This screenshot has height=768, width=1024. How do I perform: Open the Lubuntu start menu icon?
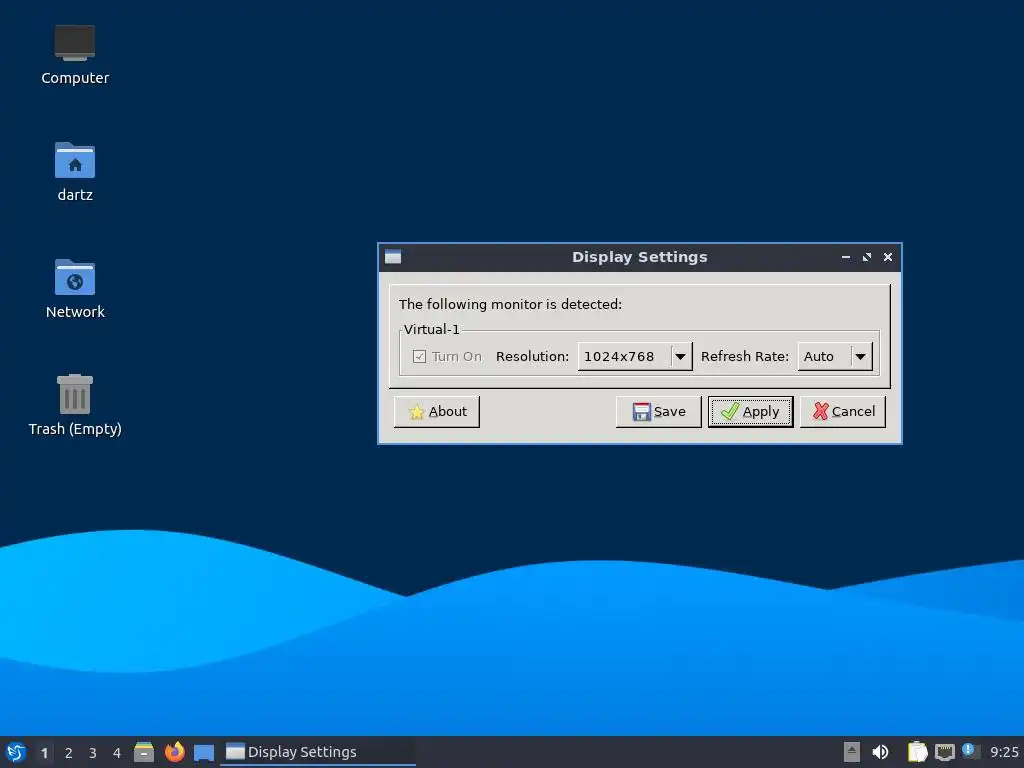pos(16,752)
